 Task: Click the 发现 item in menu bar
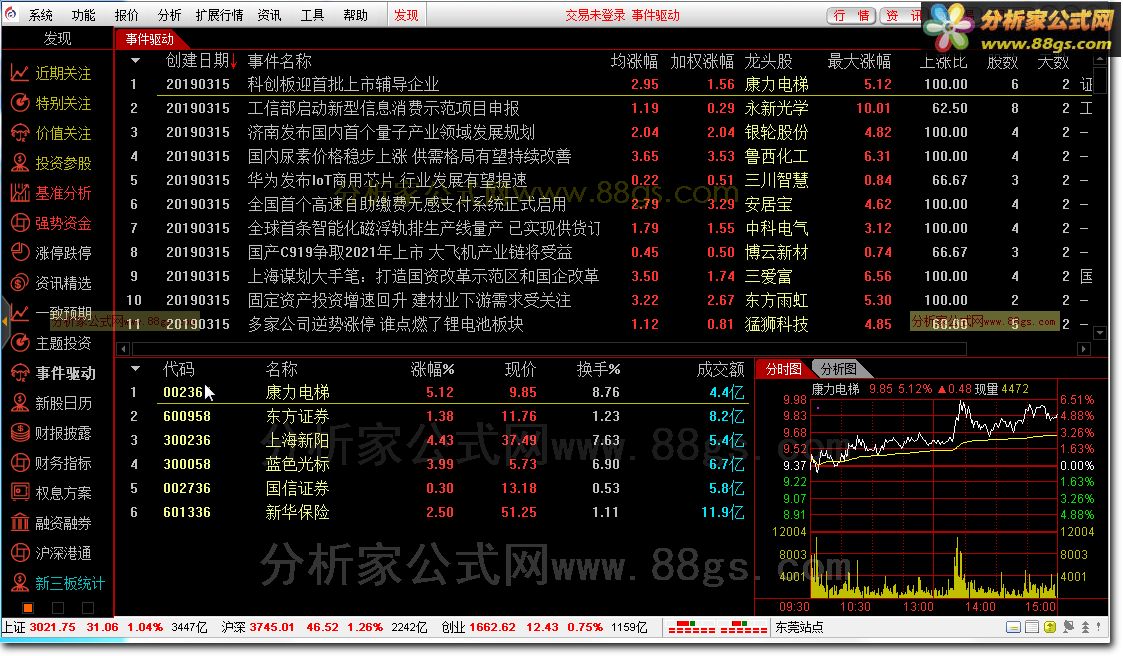pos(406,15)
